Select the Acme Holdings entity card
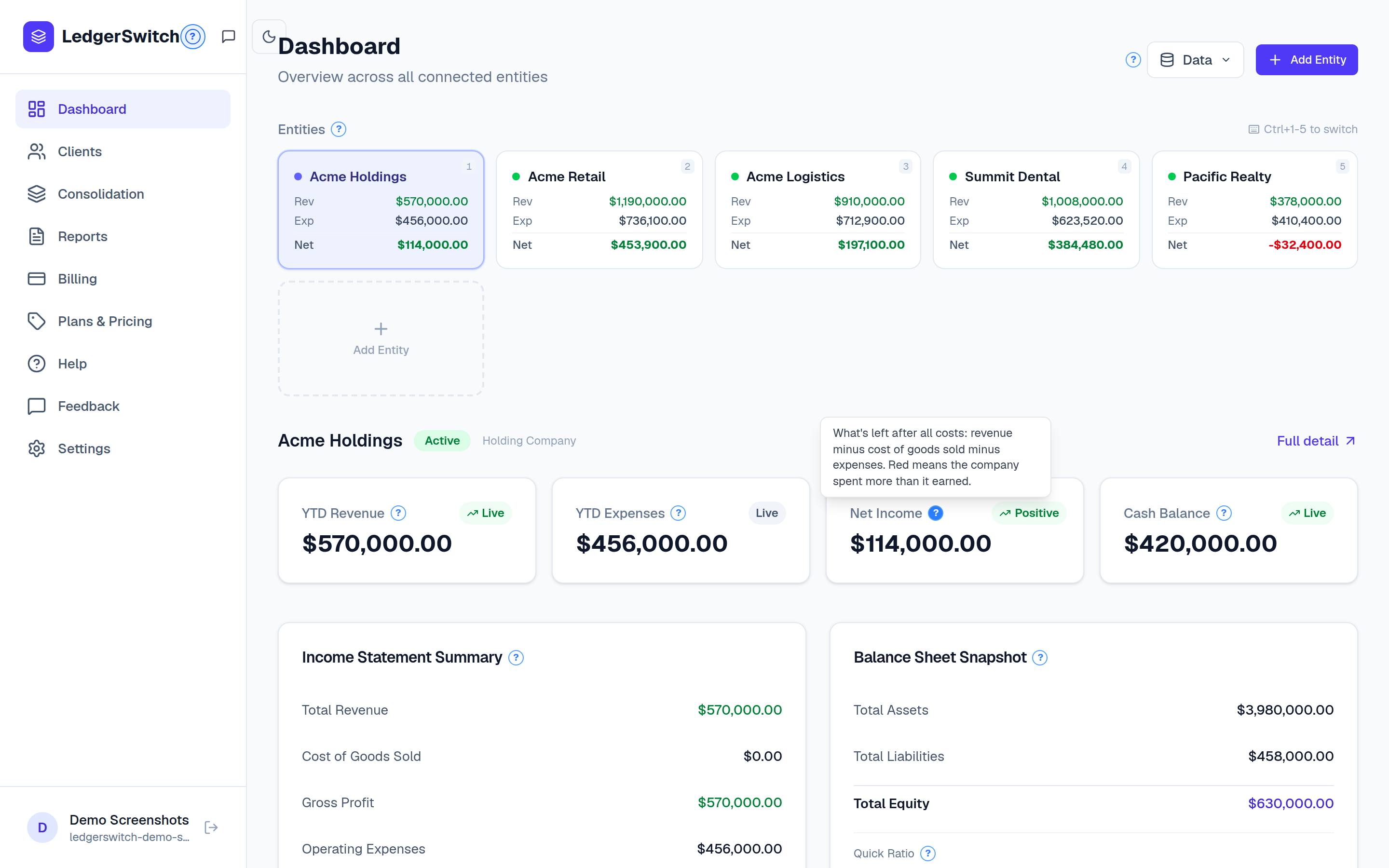The height and width of the screenshot is (868, 1389). pos(381,210)
